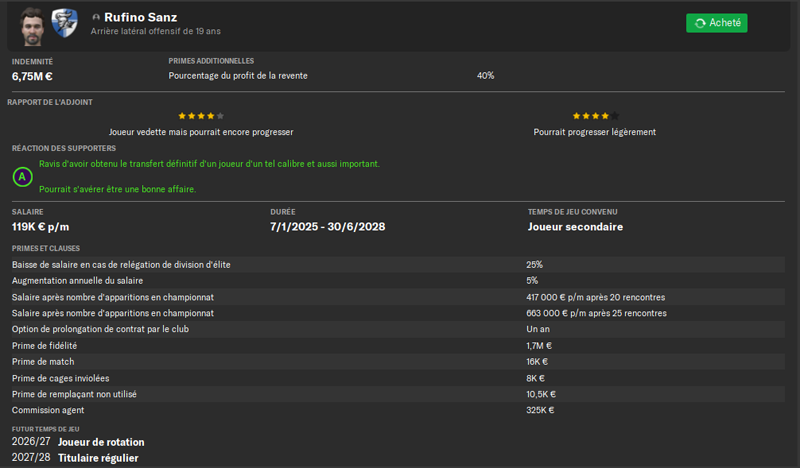Click the Prime de cages inviolées row
The height and width of the screenshot is (468, 800).
[398, 378]
